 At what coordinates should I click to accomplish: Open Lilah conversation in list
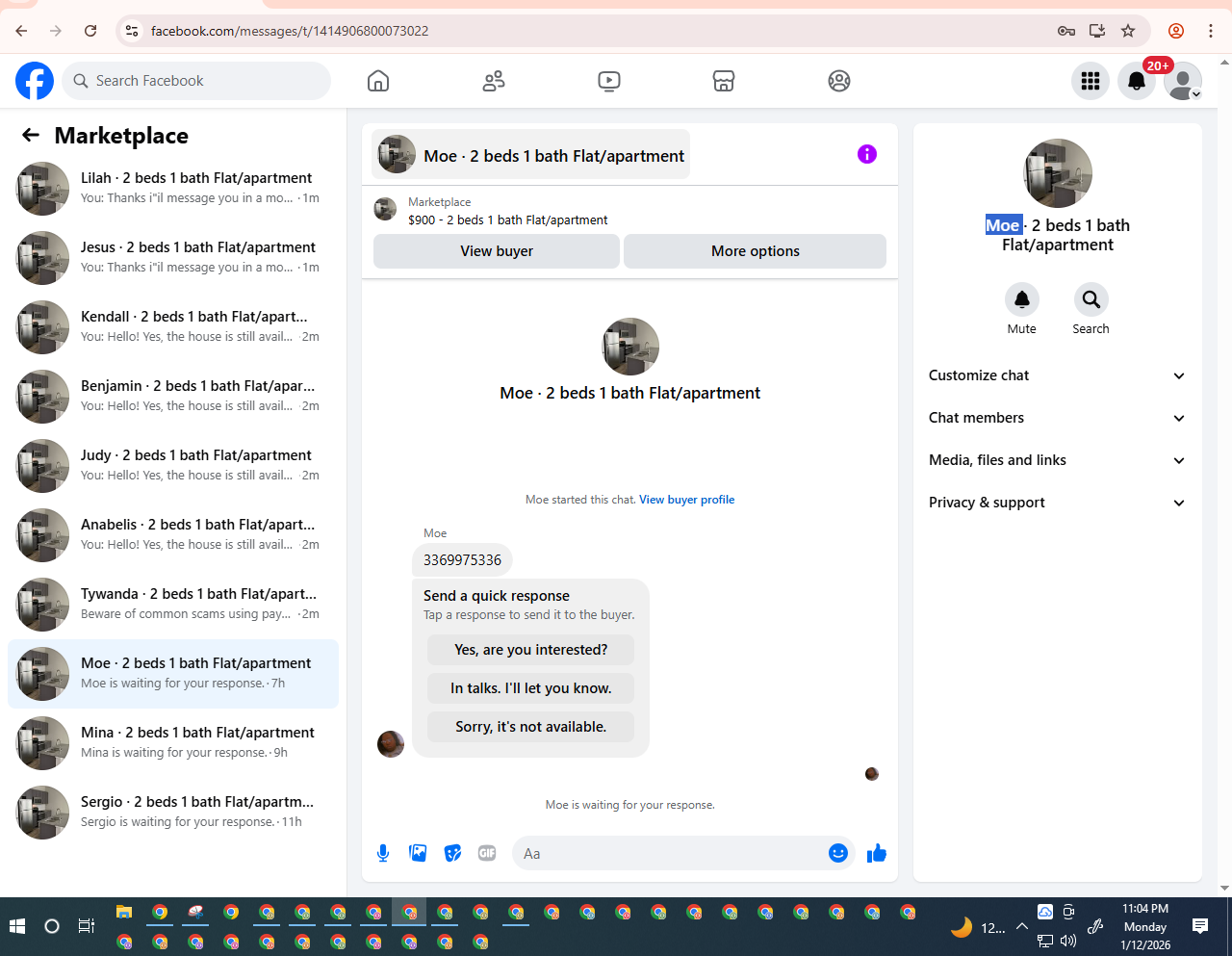pyautogui.click(x=173, y=189)
